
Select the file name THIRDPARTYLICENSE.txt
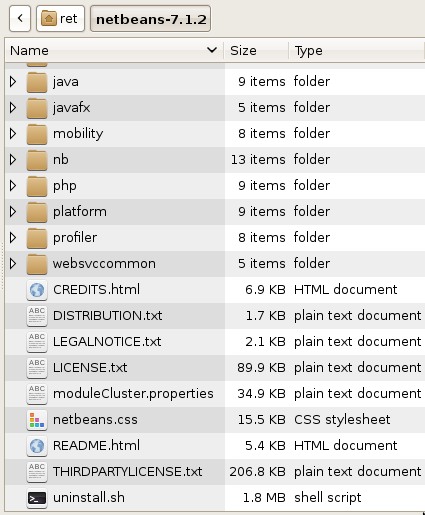click(127, 471)
